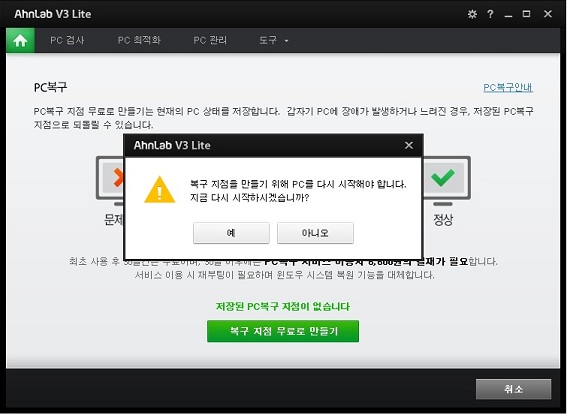This screenshot has width=567, height=415.
Task: Open the PC 검사 tab
Action: pos(67,40)
